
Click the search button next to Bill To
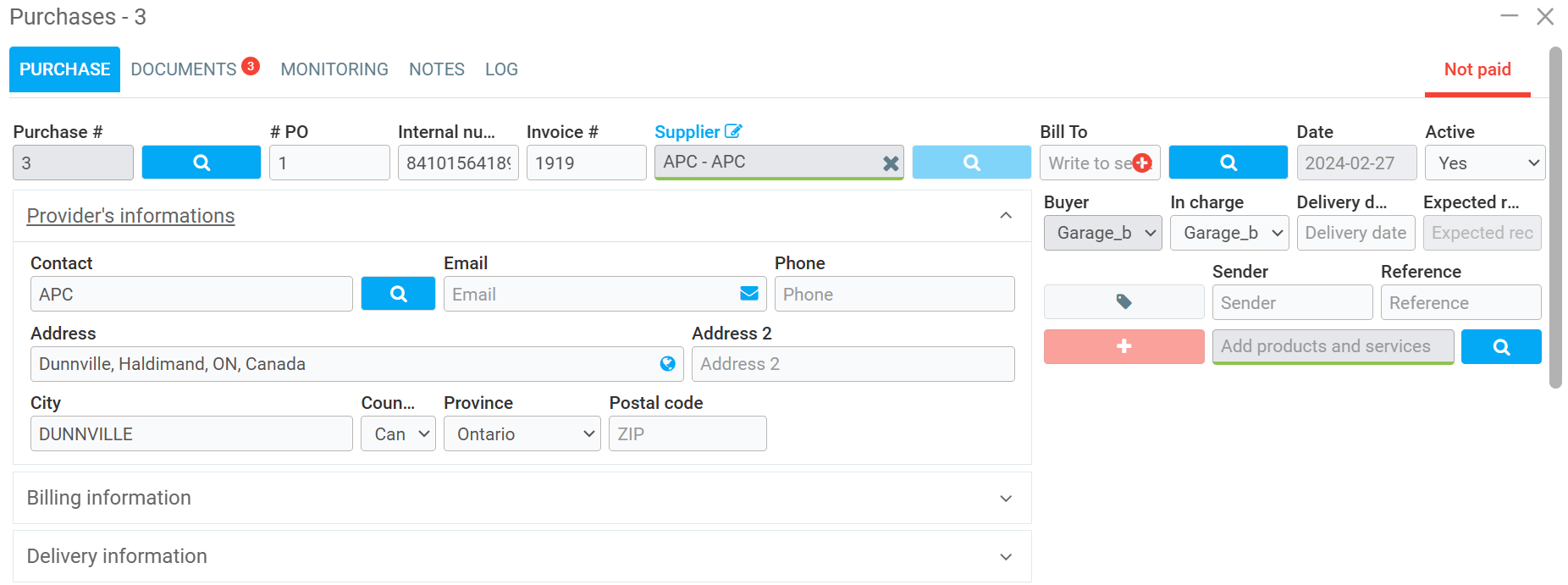pos(1228,163)
